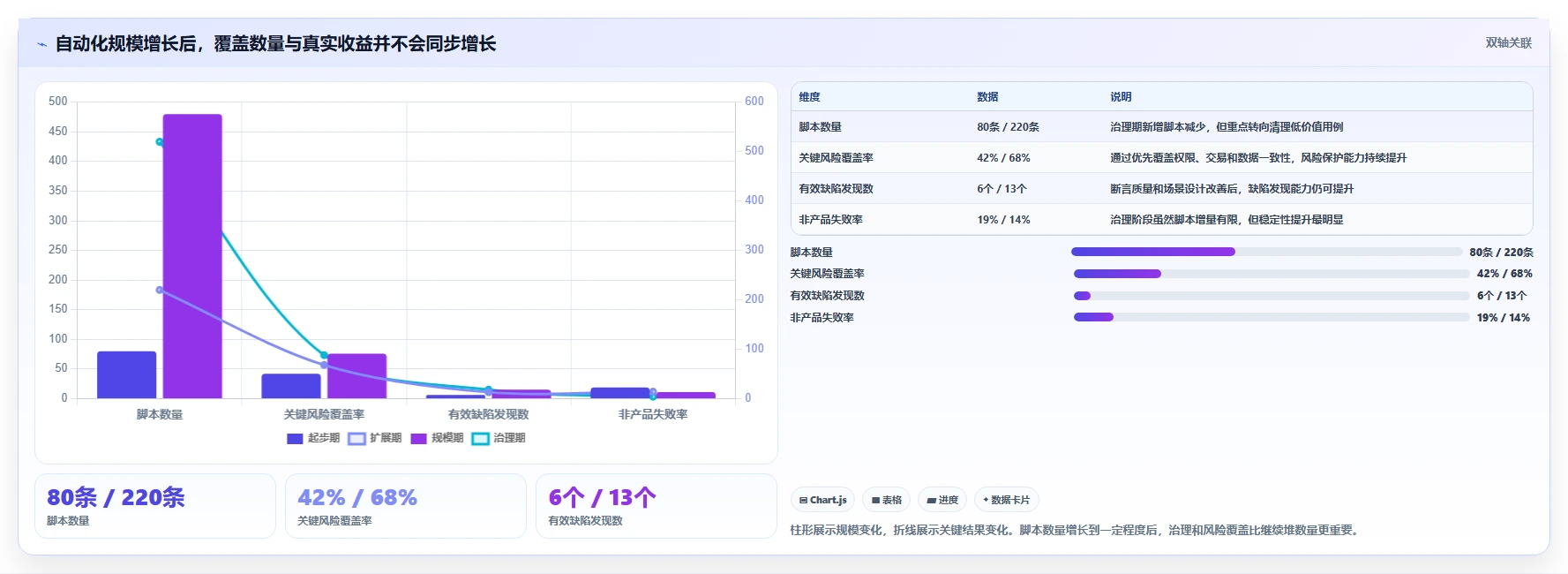This screenshot has width=1568, height=574.
Task: Select the 数据卡片 tag
Action: click(1007, 500)
